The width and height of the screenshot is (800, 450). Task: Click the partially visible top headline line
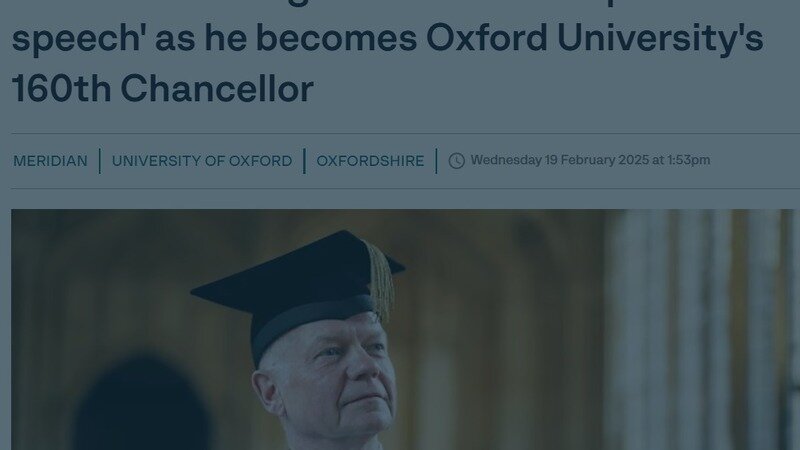pyautogui.click(x=400, y=4)
